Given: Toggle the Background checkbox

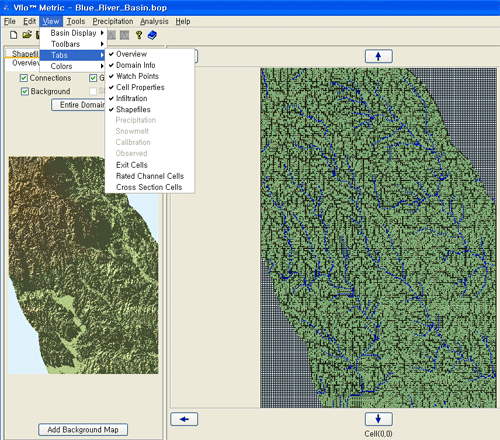Looking at the screenshot, I should click(25, 91).
